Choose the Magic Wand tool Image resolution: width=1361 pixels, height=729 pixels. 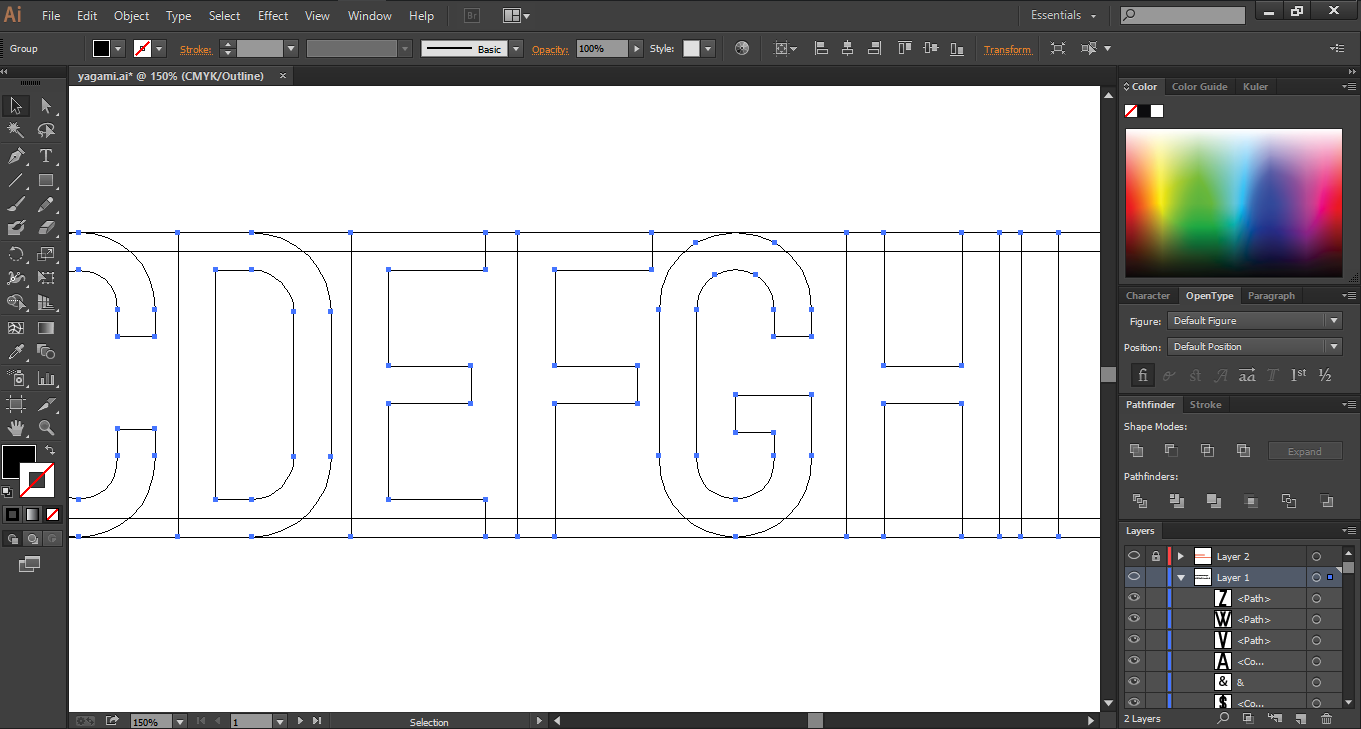pyautogui.click(x=16, y=130)
